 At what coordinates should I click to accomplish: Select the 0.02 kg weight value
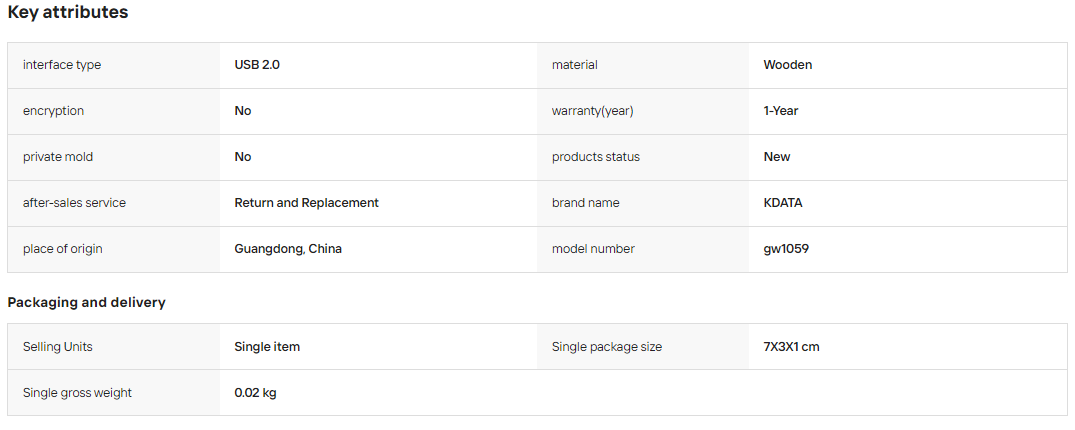(255, 393)
